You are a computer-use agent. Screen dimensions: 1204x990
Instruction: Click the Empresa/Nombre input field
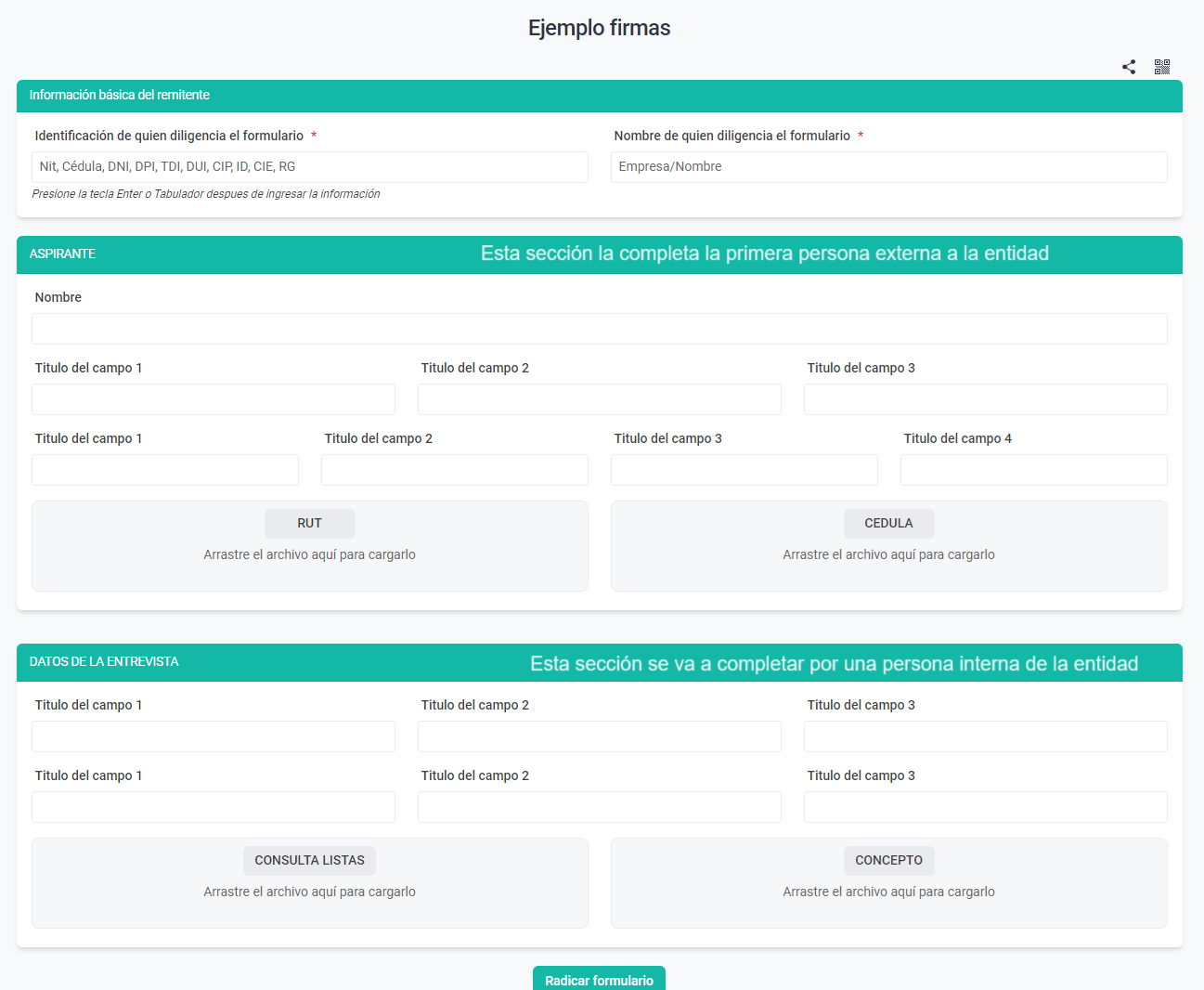[888, 167]
